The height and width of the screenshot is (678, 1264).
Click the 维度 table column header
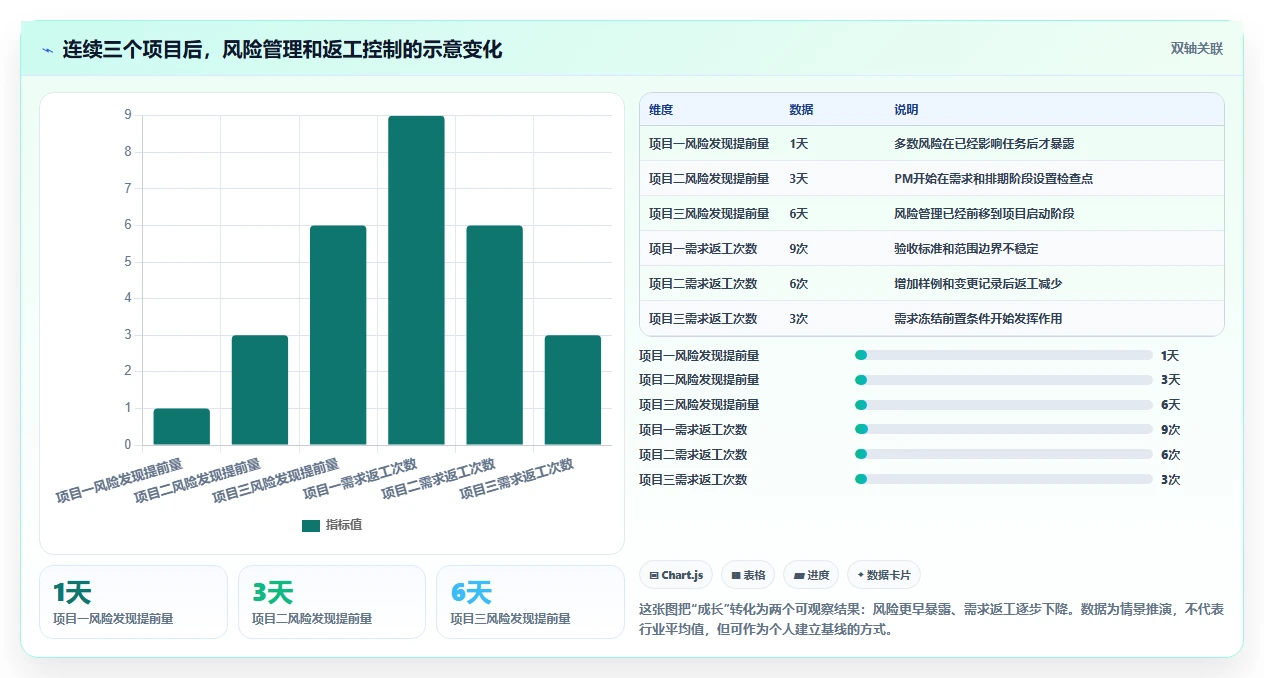[661, 110]
